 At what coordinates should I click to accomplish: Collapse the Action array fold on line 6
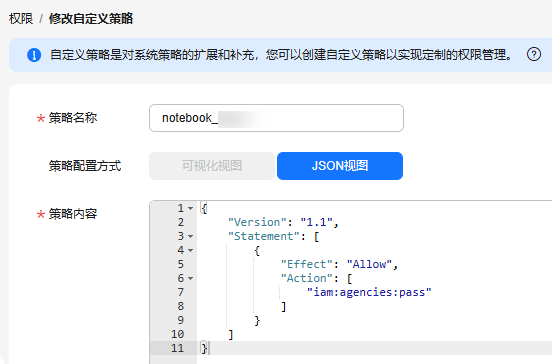click(190, 278)
